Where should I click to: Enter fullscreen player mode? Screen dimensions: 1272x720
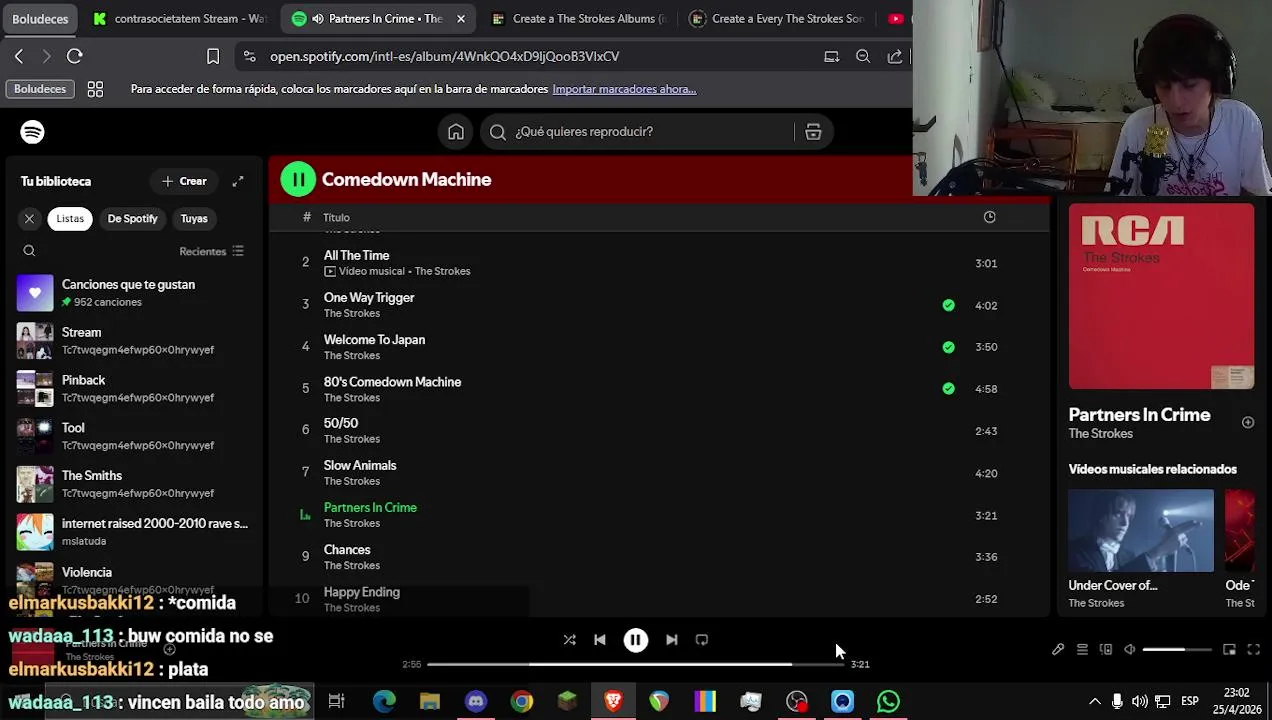1253,650
